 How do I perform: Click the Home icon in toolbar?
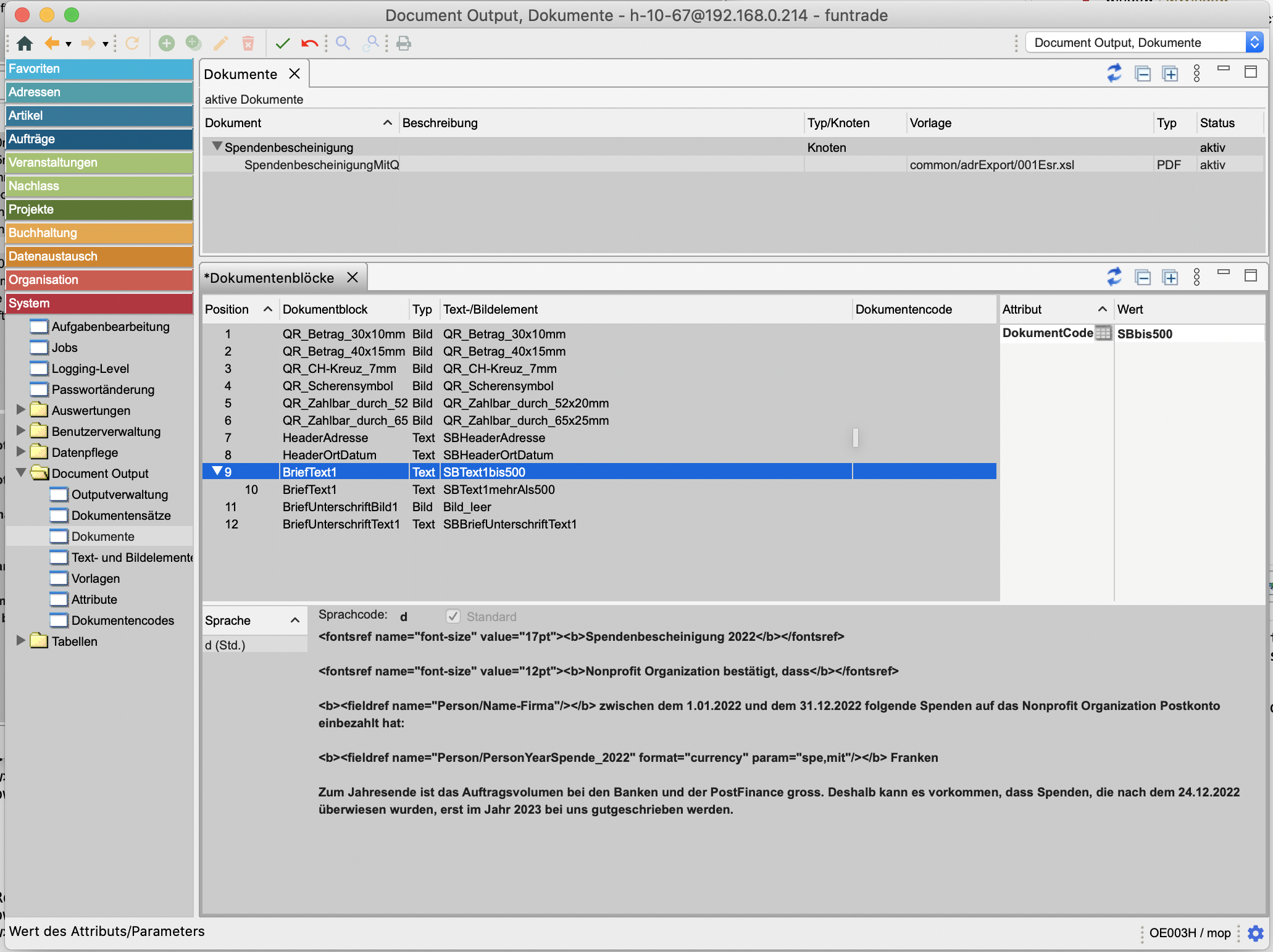pos(25,43)
